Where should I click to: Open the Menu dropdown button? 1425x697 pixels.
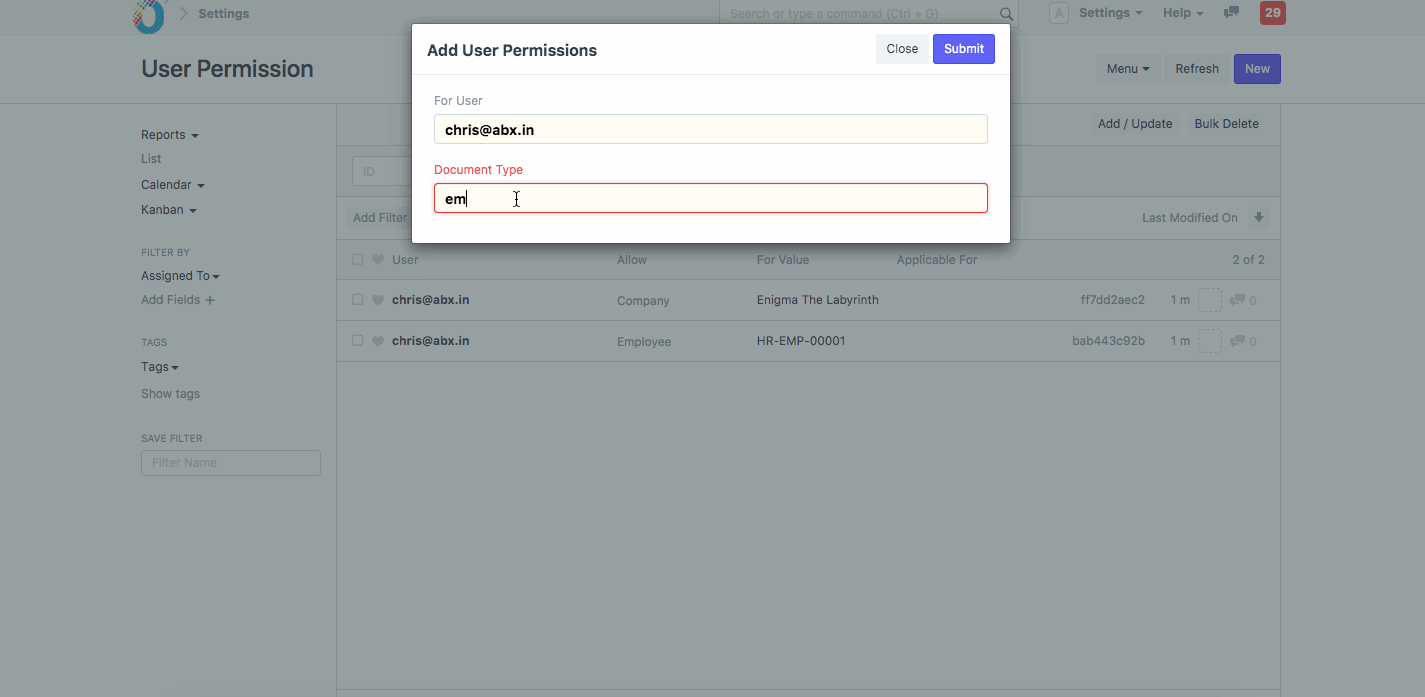click(x=1128, y=69)
